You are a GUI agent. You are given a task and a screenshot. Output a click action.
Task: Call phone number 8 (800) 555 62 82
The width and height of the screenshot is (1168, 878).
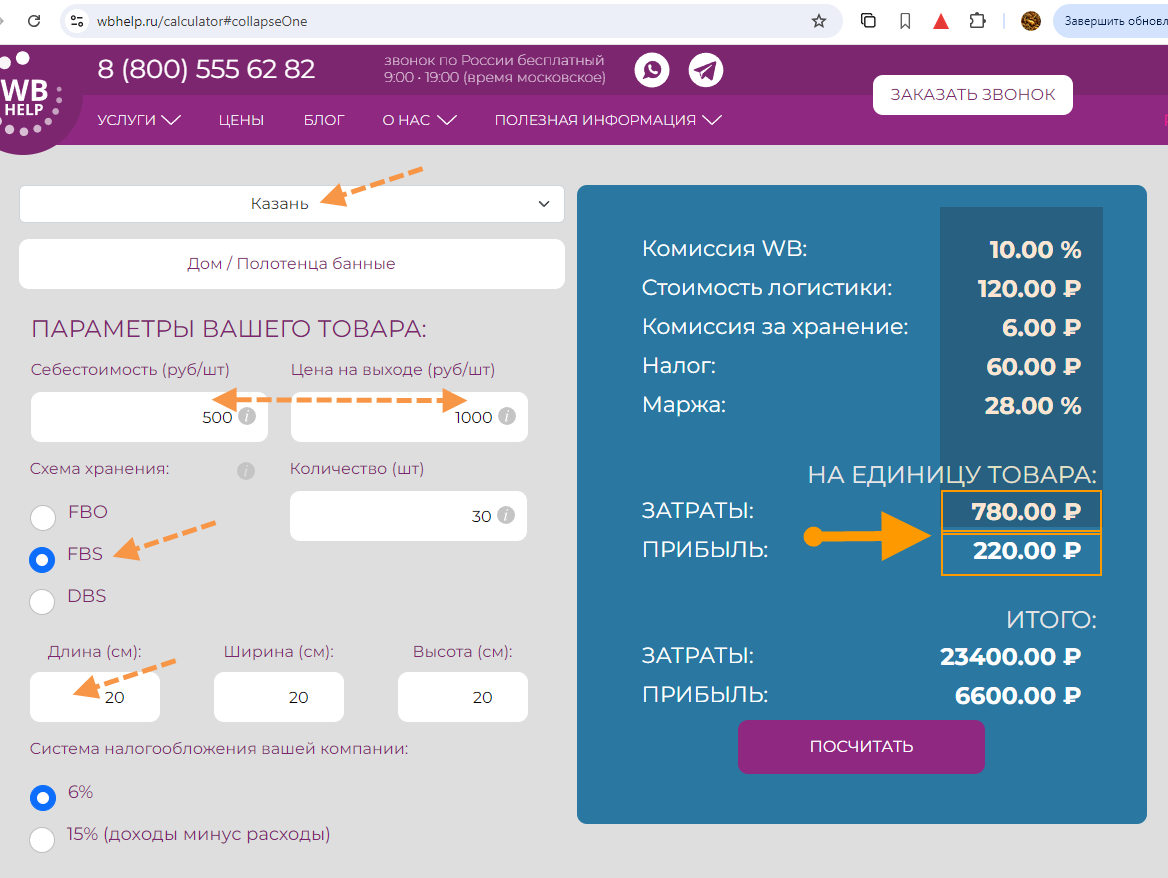tap(206, 69)
